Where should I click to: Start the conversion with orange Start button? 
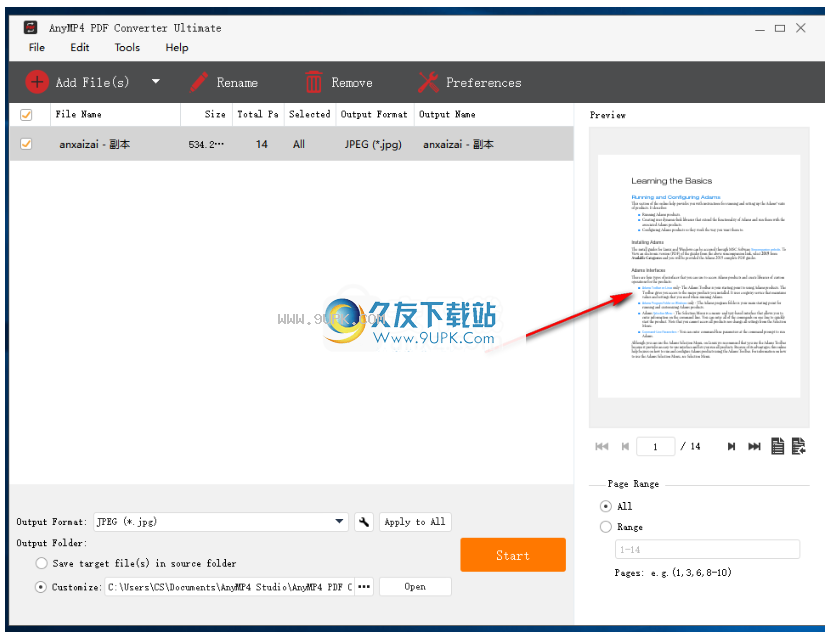pyautogui.click(x=513, y=555)
